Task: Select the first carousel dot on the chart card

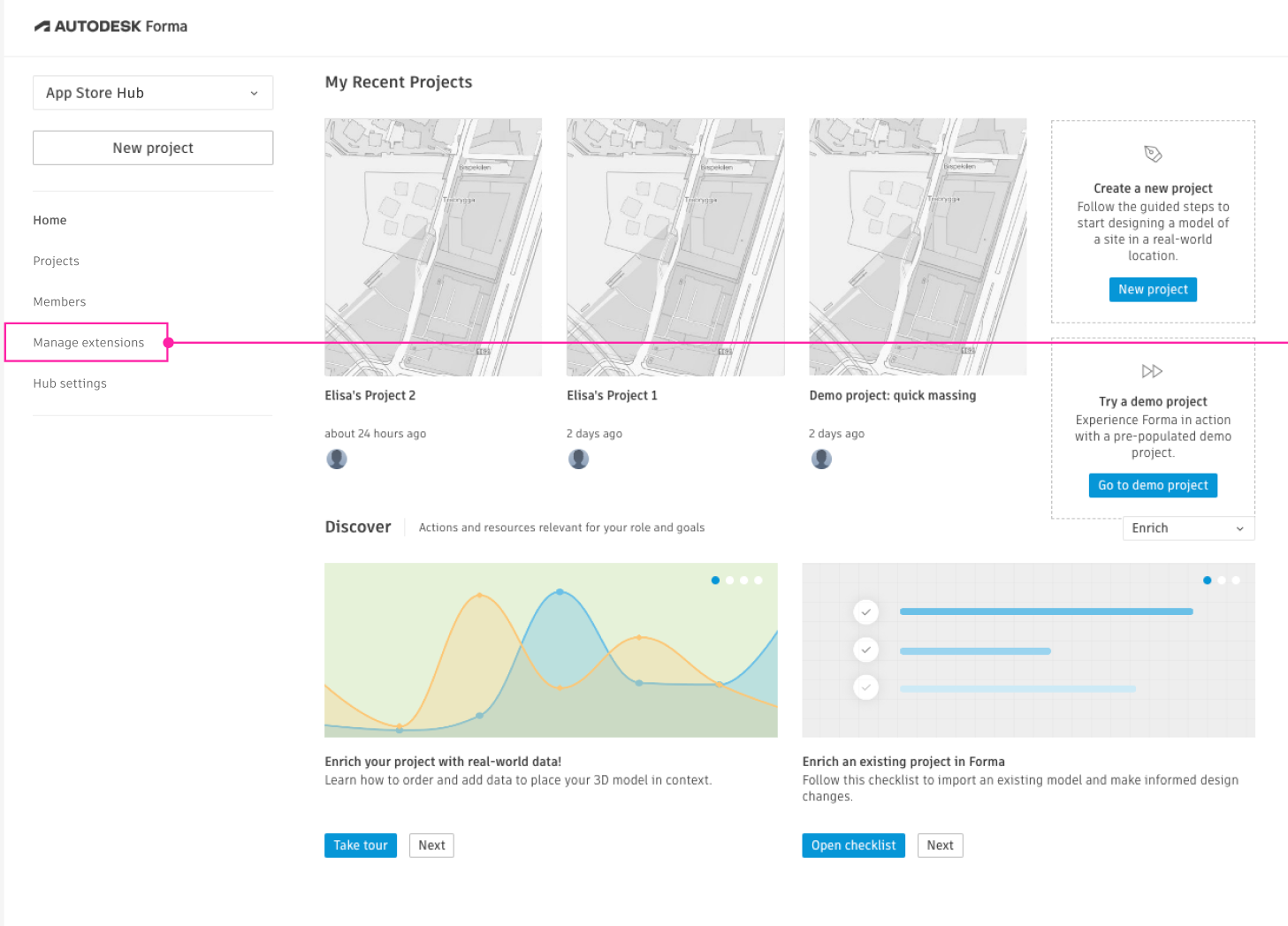Action: 715,581
